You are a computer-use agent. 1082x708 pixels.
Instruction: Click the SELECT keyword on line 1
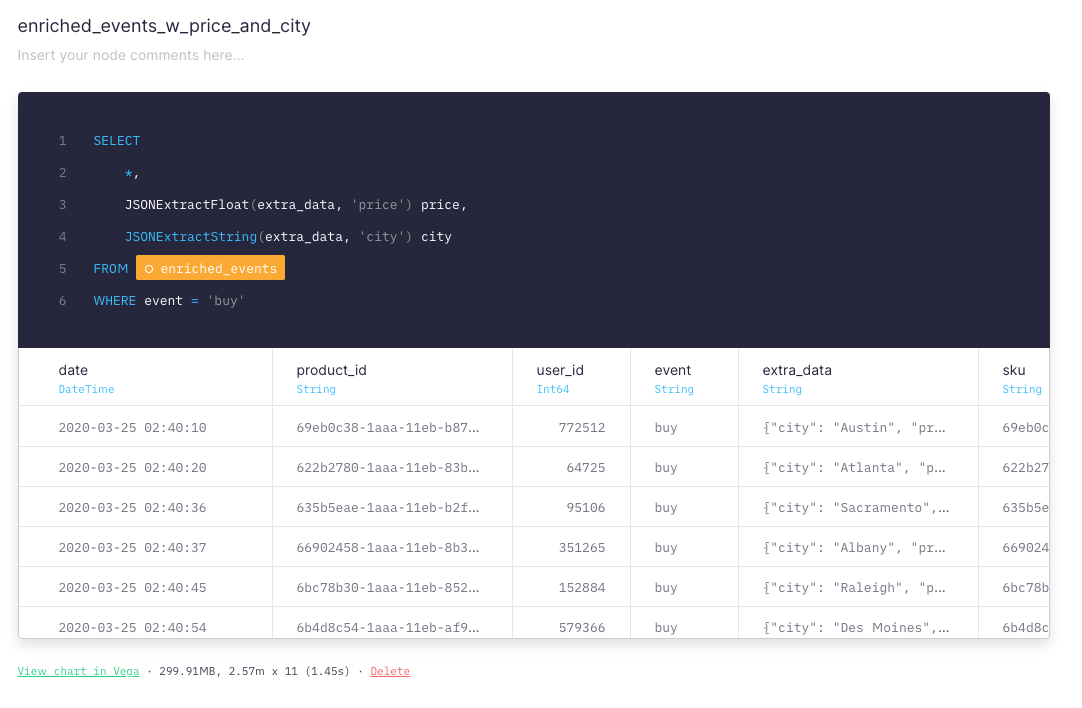click(117, 141)
